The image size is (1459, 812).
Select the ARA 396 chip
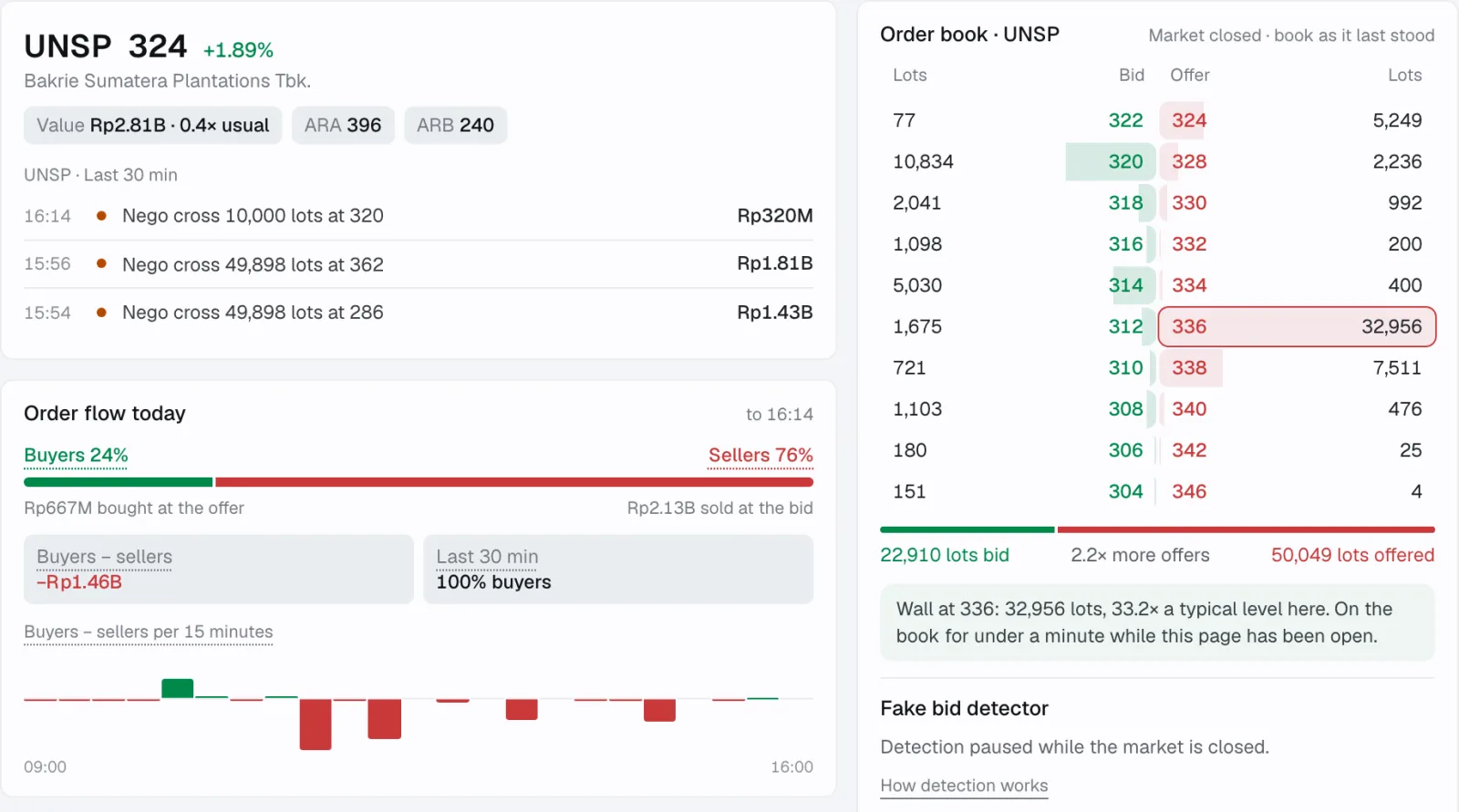(343, 125)
